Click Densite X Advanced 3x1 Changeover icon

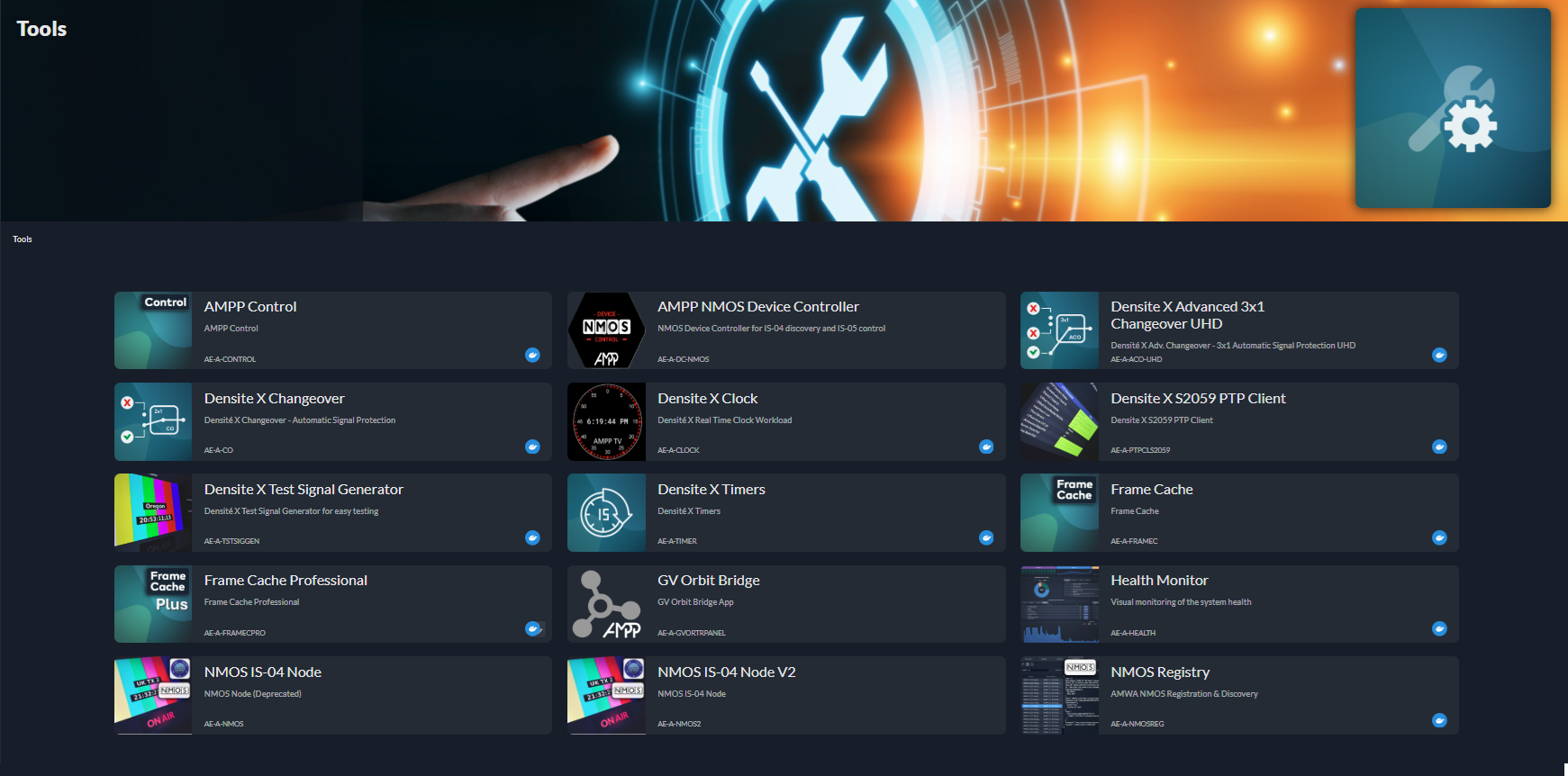pos(1059,330)
